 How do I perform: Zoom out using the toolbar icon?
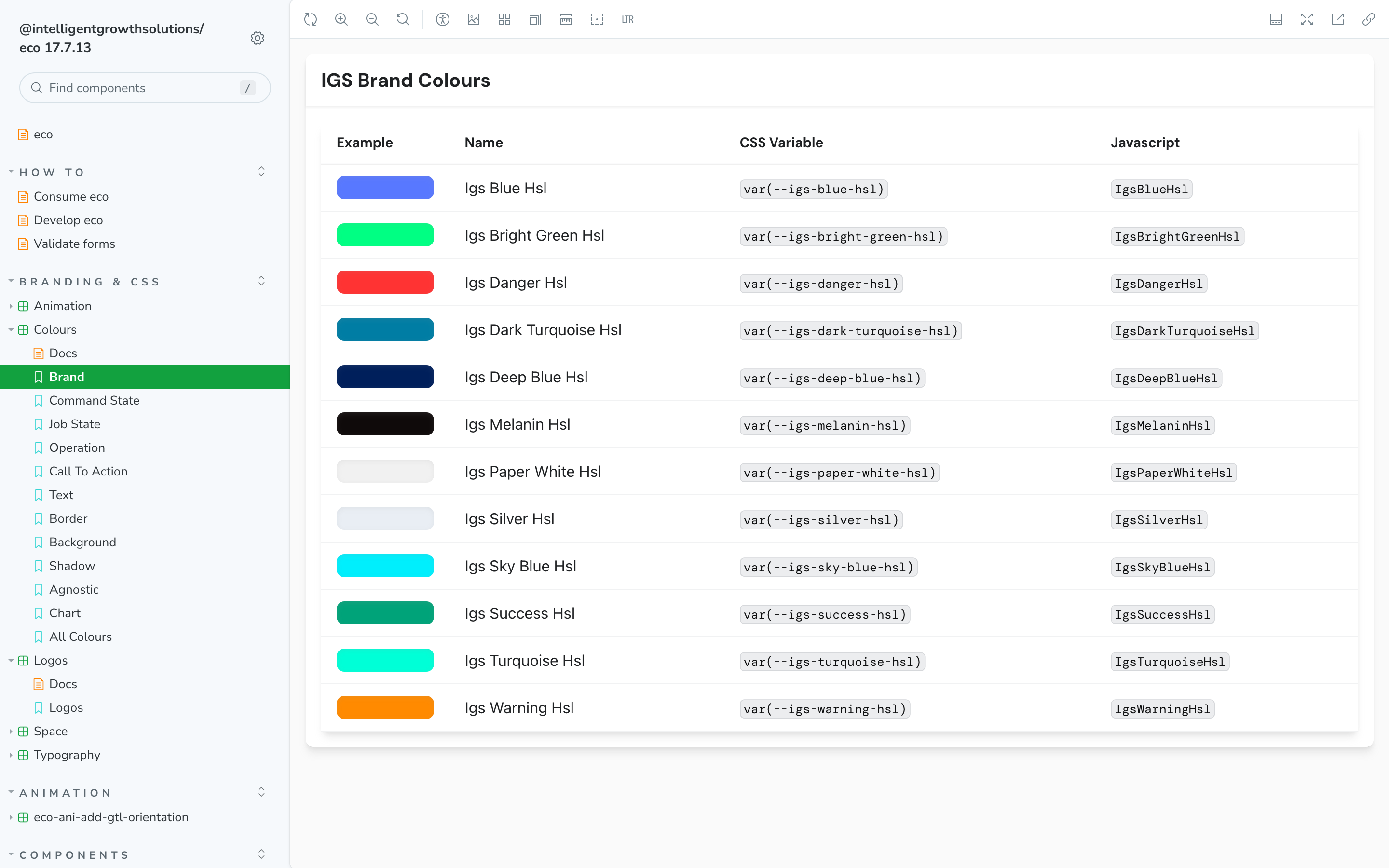tap(372, 19)
